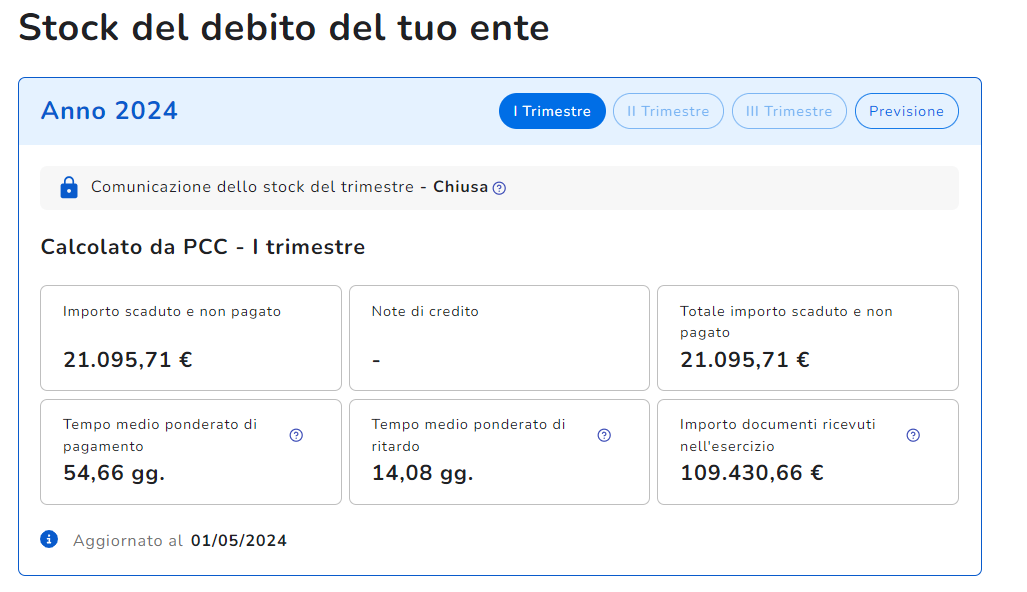The height and width of the screenshot is (592, 1027).
Task: Click the 14,08 gg. delay value
Action: 422,473
